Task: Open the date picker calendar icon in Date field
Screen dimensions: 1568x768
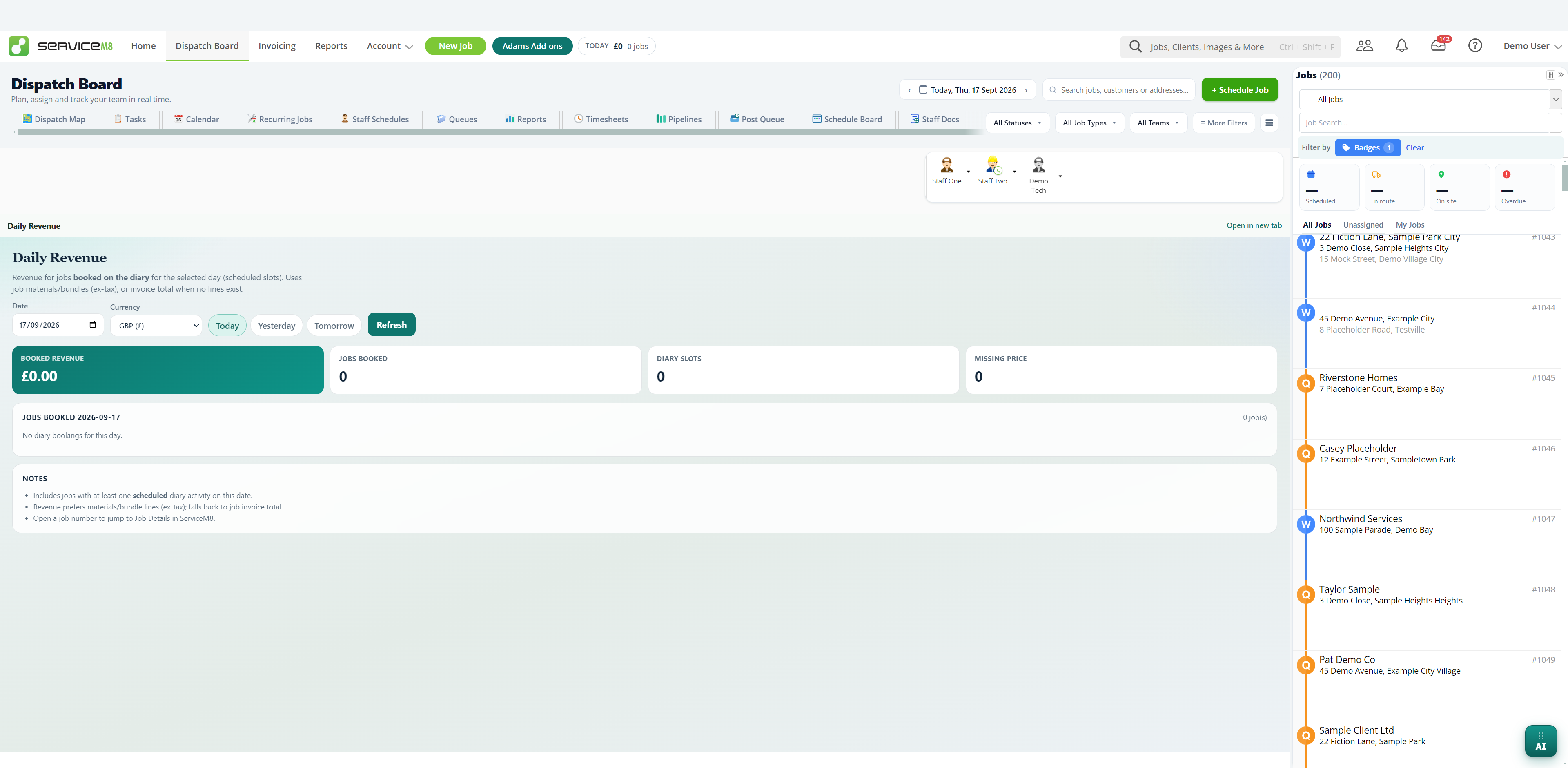Action: point(93,325)
